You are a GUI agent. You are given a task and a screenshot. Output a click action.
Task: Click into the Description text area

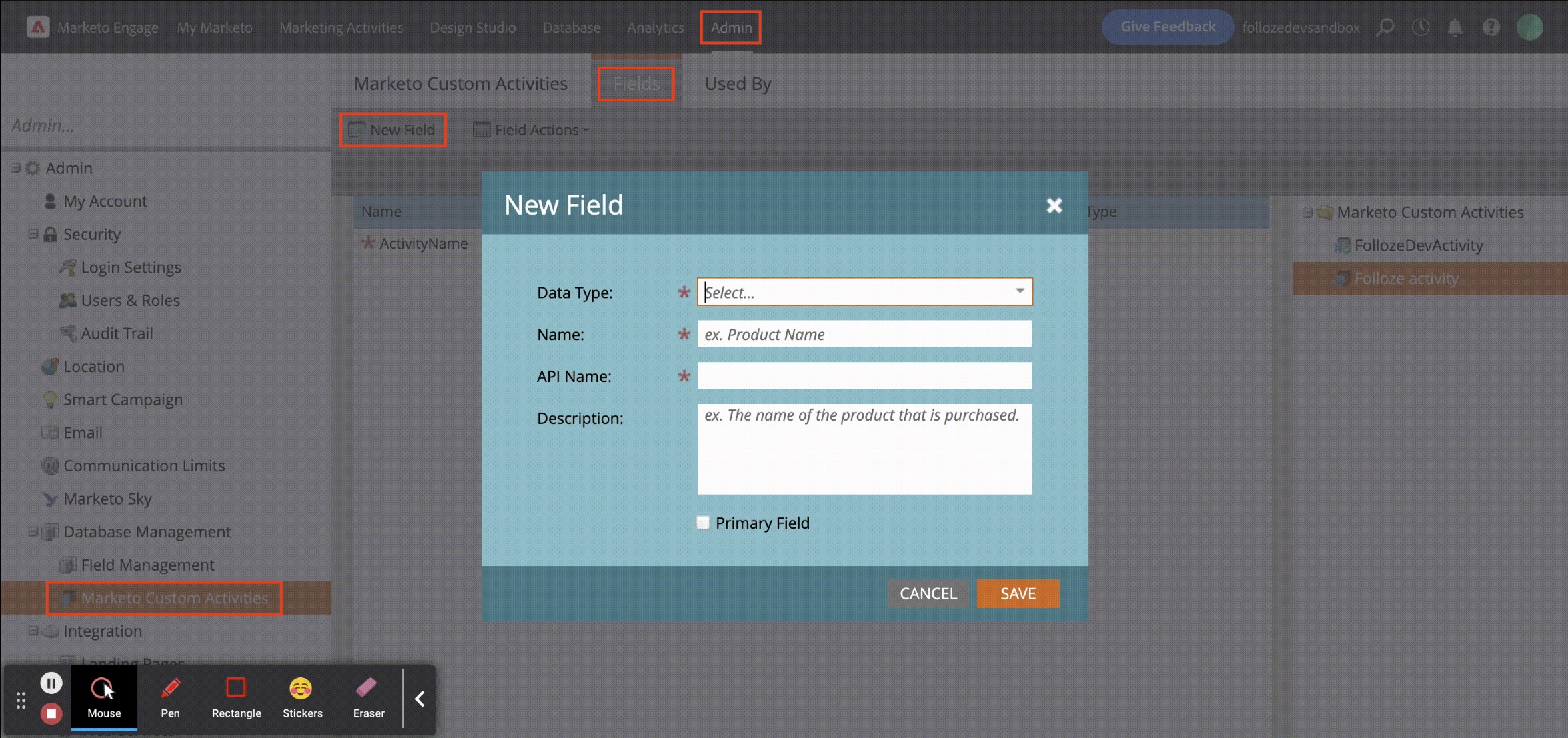click(x=865, y=449)
